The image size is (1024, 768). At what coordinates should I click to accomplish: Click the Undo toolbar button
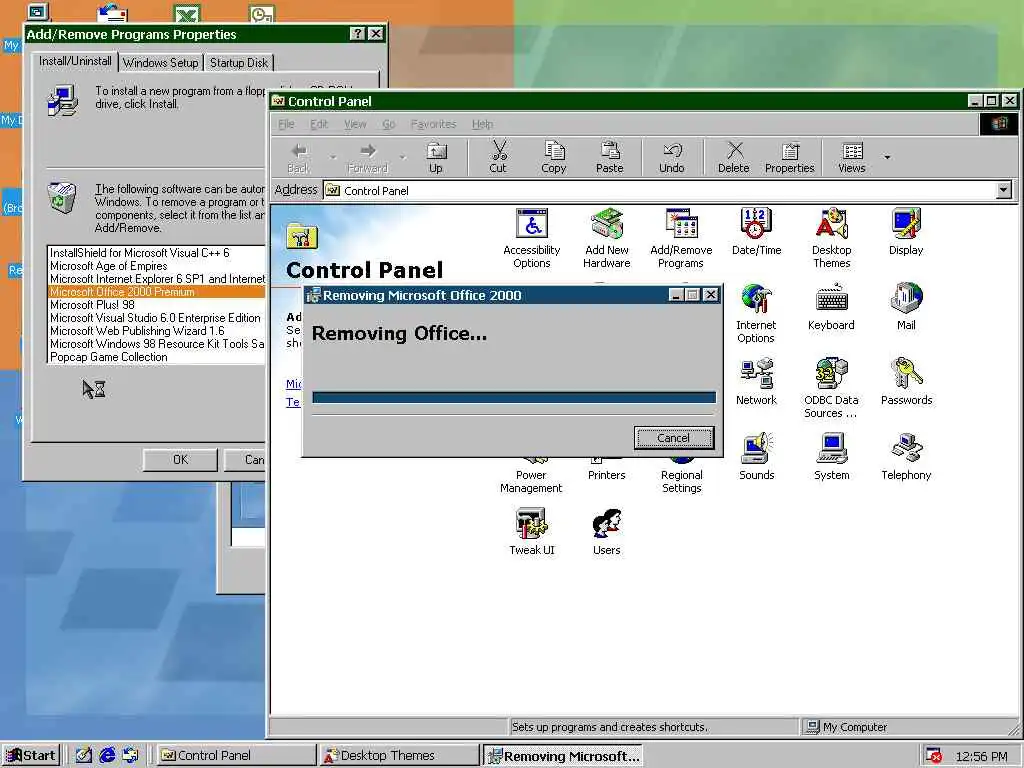pyautogui.click(x=671, y=157)
